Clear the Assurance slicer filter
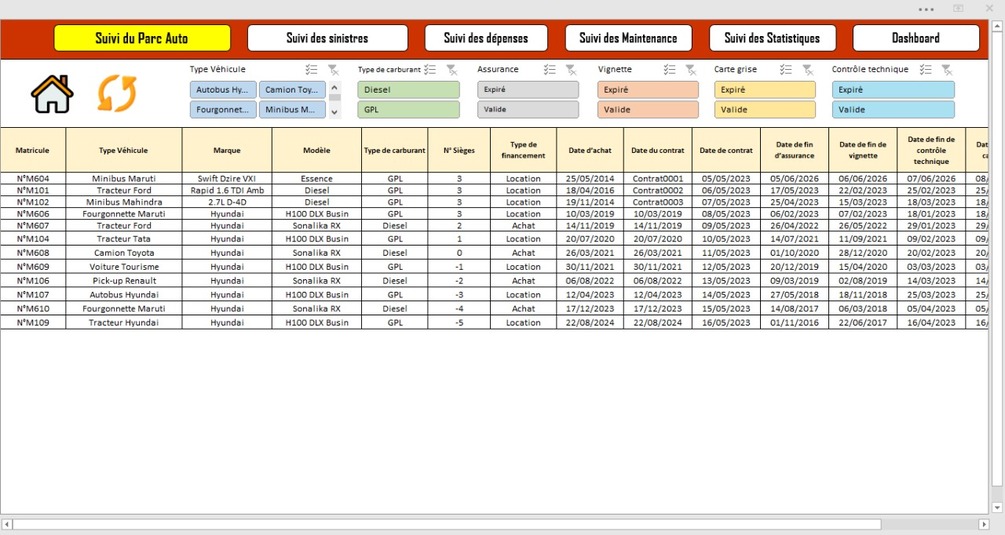 click(571, 70)
